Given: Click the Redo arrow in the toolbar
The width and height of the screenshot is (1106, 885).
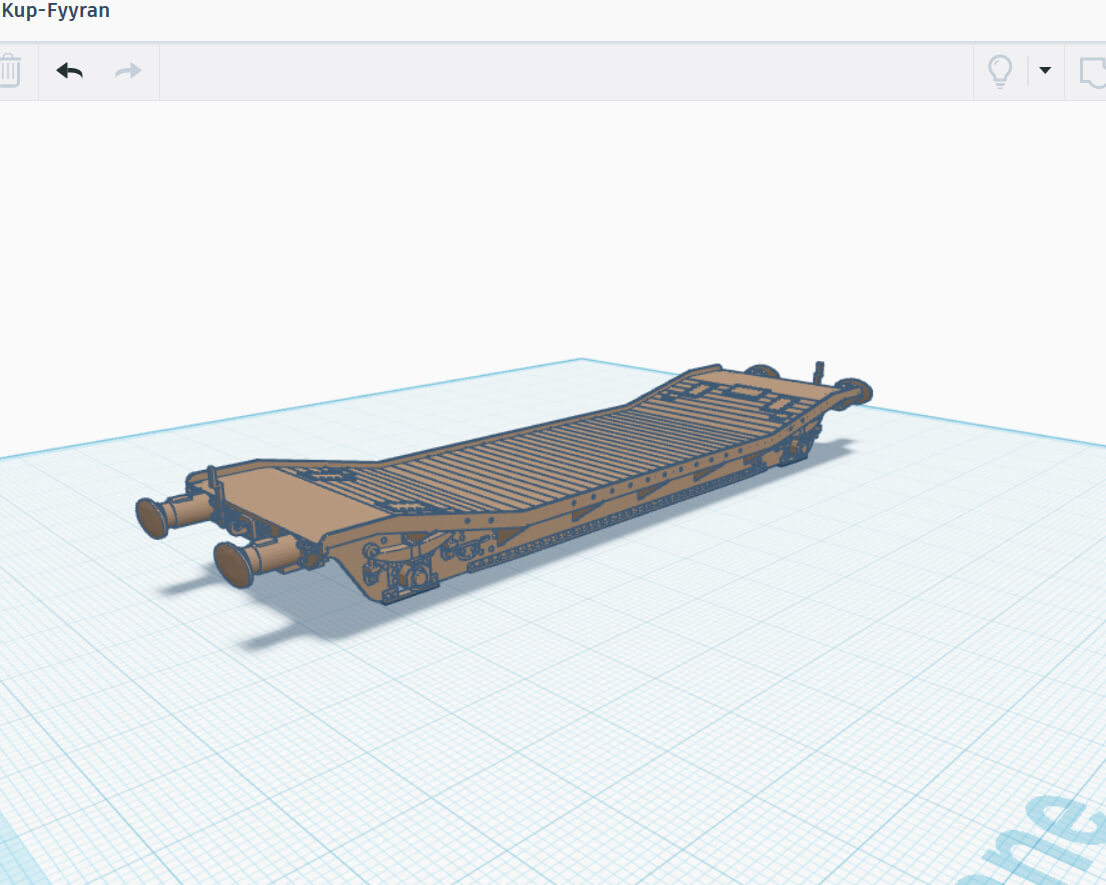Looking at the screenshot, I should (x=128, y=71).
